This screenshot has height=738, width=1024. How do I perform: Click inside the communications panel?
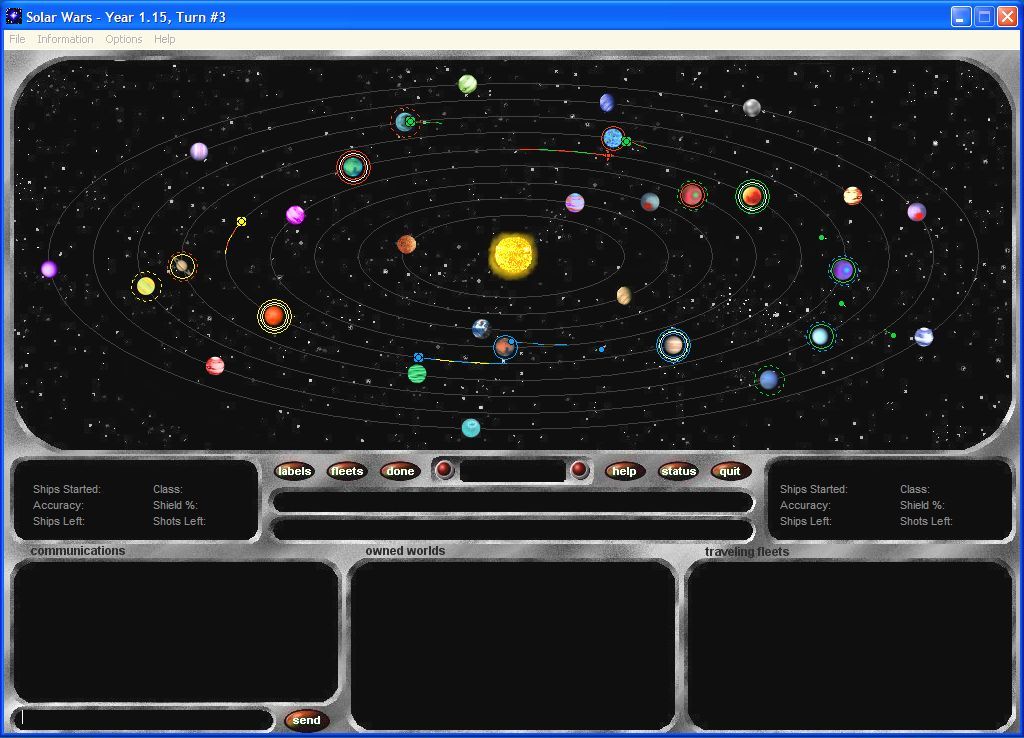[175, 632]
